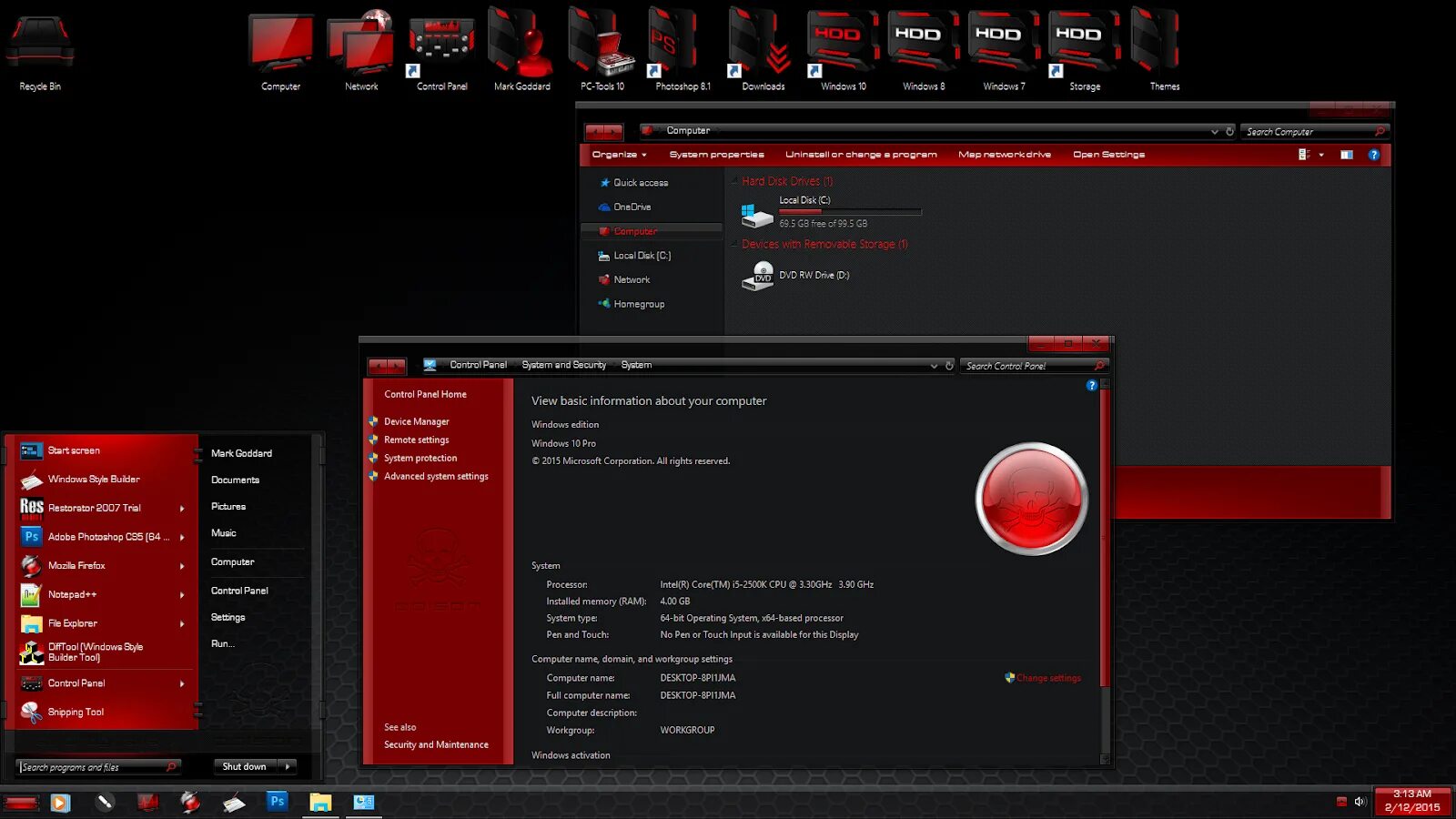Select DVD RW Drive (D:)
Viewport: 1456px width, 819px height.
[795, 275]
